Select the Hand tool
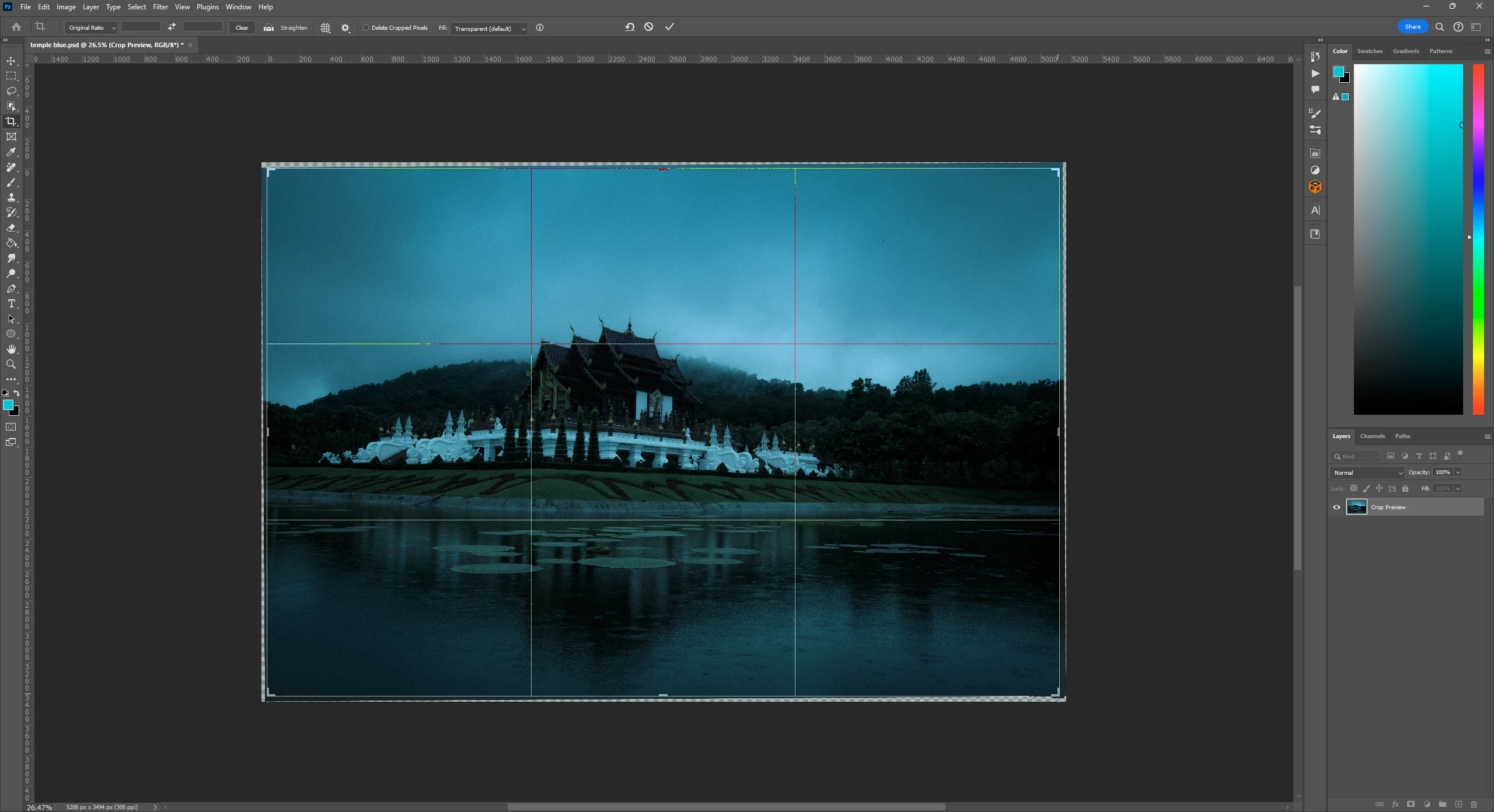 (x=11, y=349)
